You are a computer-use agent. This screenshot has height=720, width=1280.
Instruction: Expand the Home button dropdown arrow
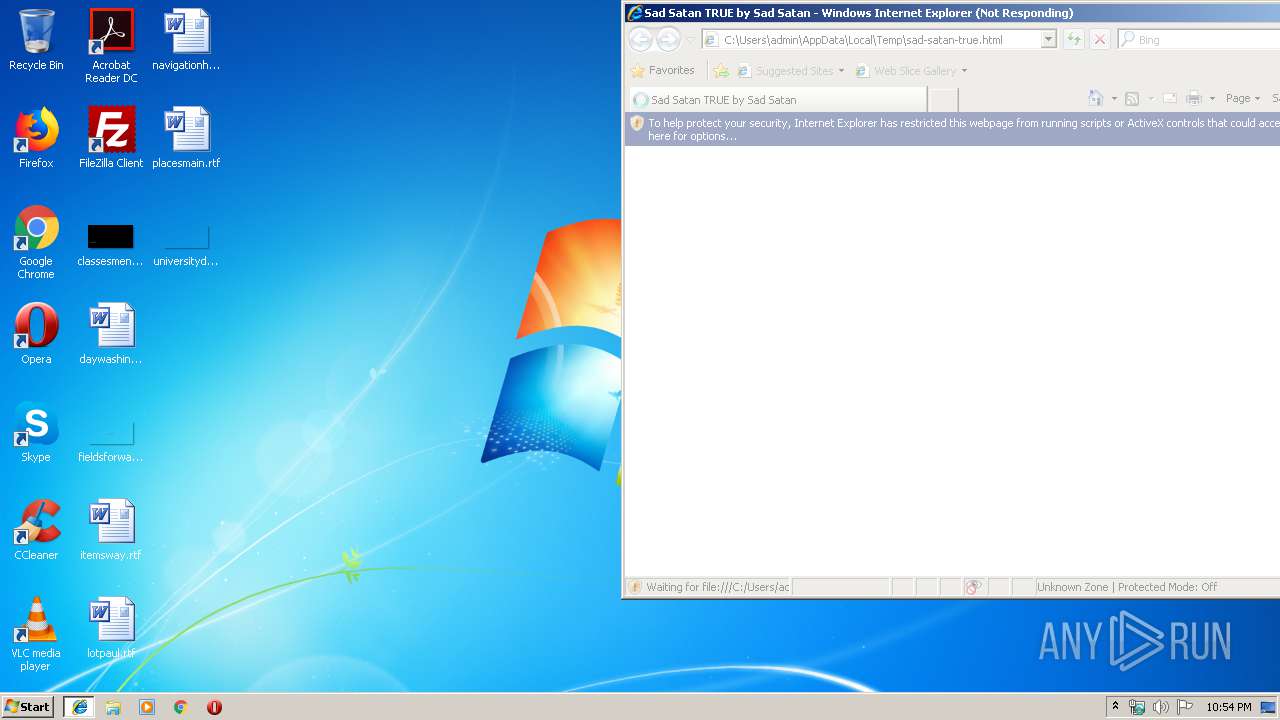pos(1113,98)
